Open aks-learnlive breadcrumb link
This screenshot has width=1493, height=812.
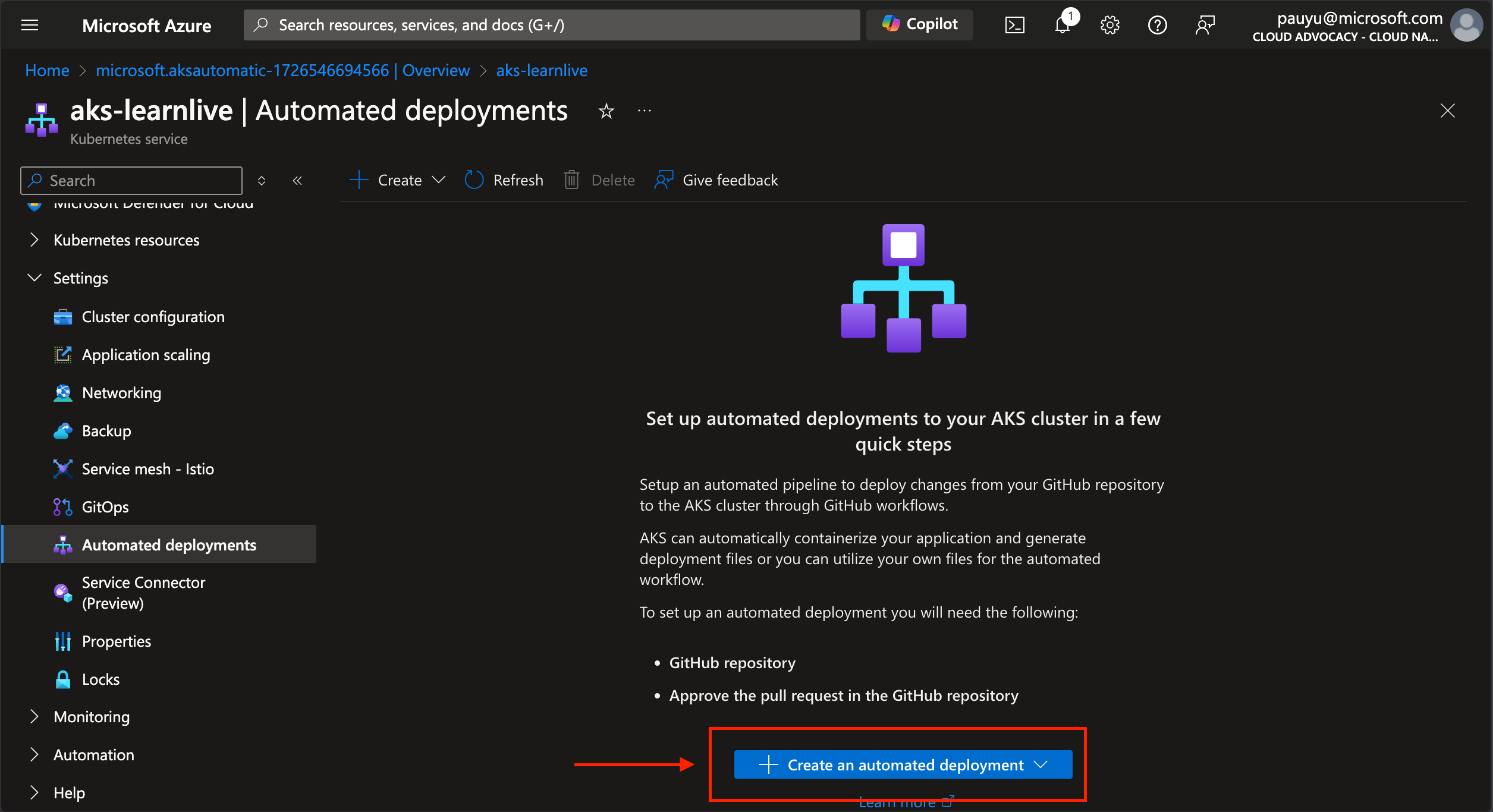pyautogui.click(x=542, y=70)
